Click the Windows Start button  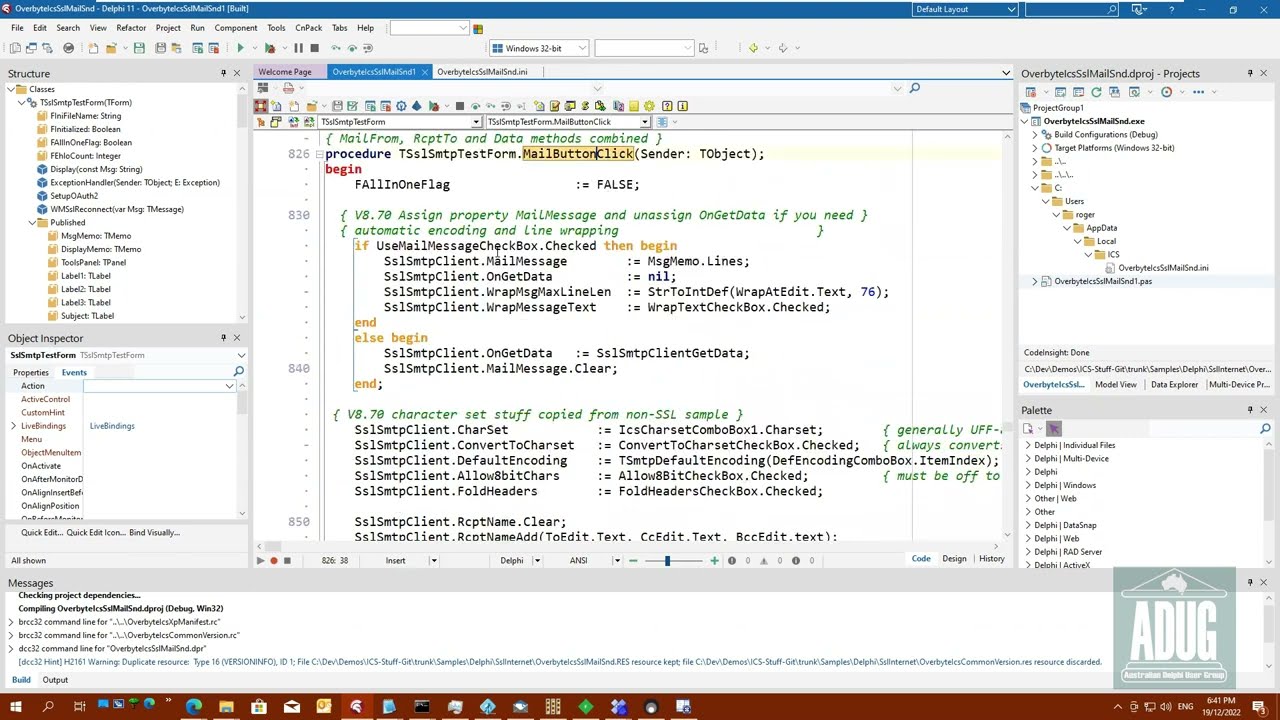click(x=15, y=708)
